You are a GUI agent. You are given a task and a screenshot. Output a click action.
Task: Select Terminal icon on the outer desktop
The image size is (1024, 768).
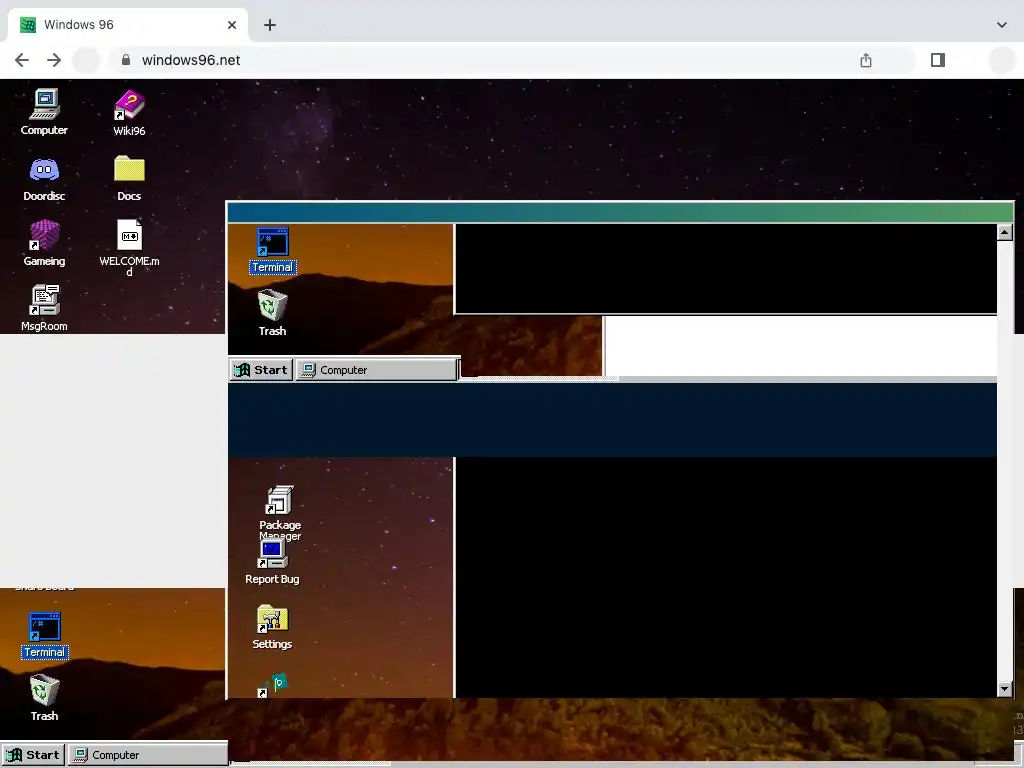(44, 635)
